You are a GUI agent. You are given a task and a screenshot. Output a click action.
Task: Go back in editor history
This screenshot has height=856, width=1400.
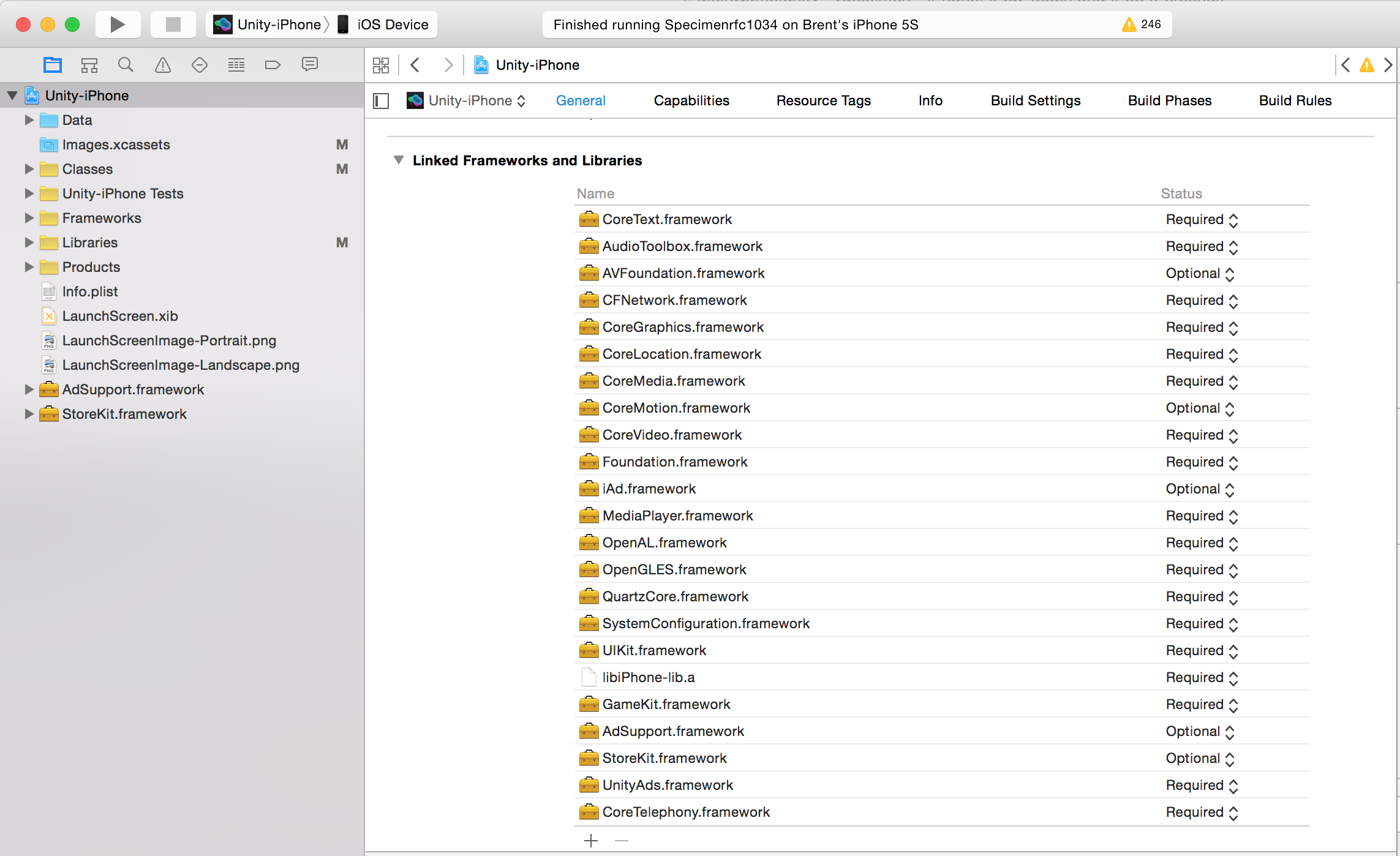(415, 65)
